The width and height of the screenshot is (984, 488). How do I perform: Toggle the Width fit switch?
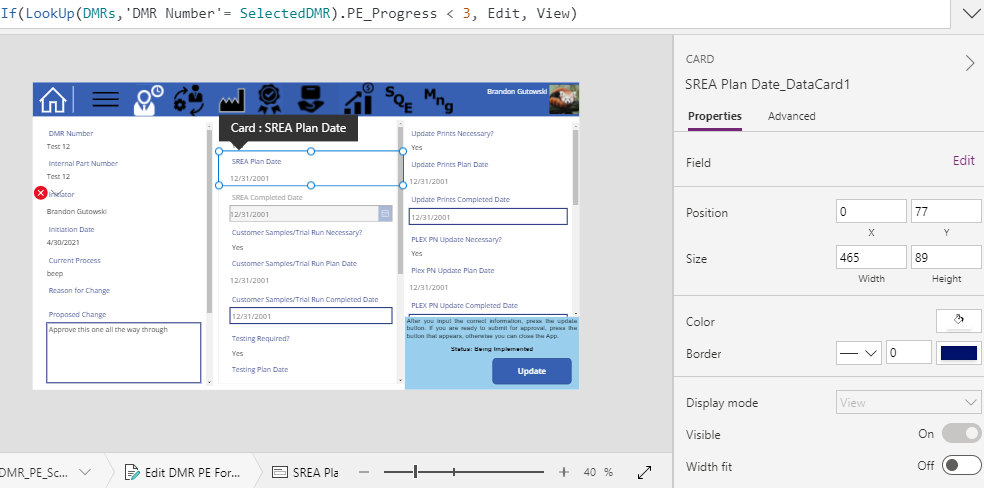click(x=961, y=466)
